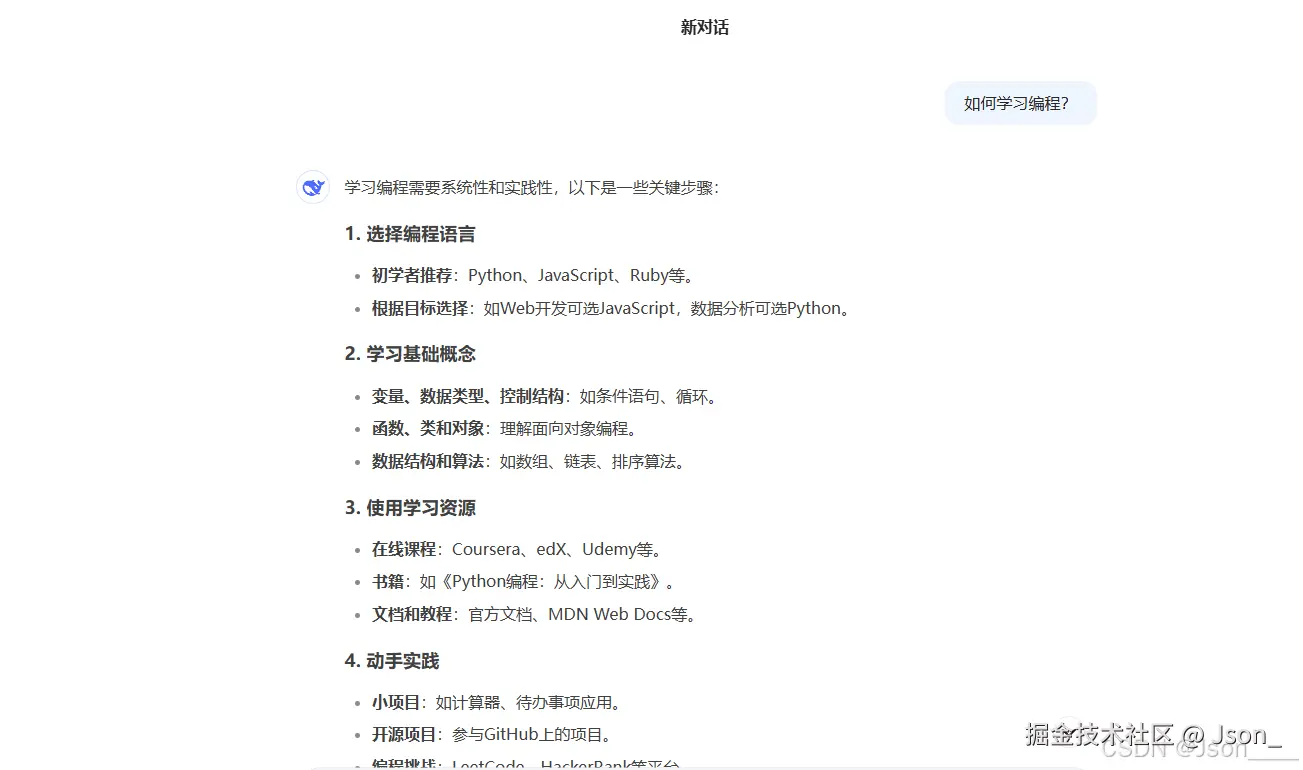The image size is (1303, 770).
Task: Click the bullet 开源项目：参与GitHub上的项目
Action: click(492, 734)
